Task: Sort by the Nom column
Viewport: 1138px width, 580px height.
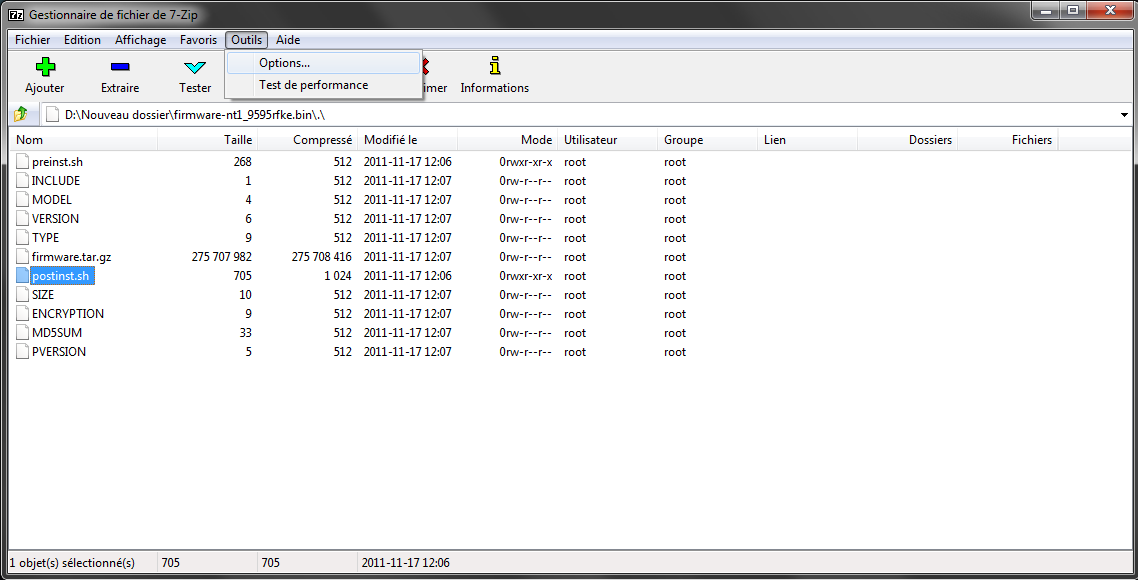Action: pyautogui.click(x=84, y=140)
